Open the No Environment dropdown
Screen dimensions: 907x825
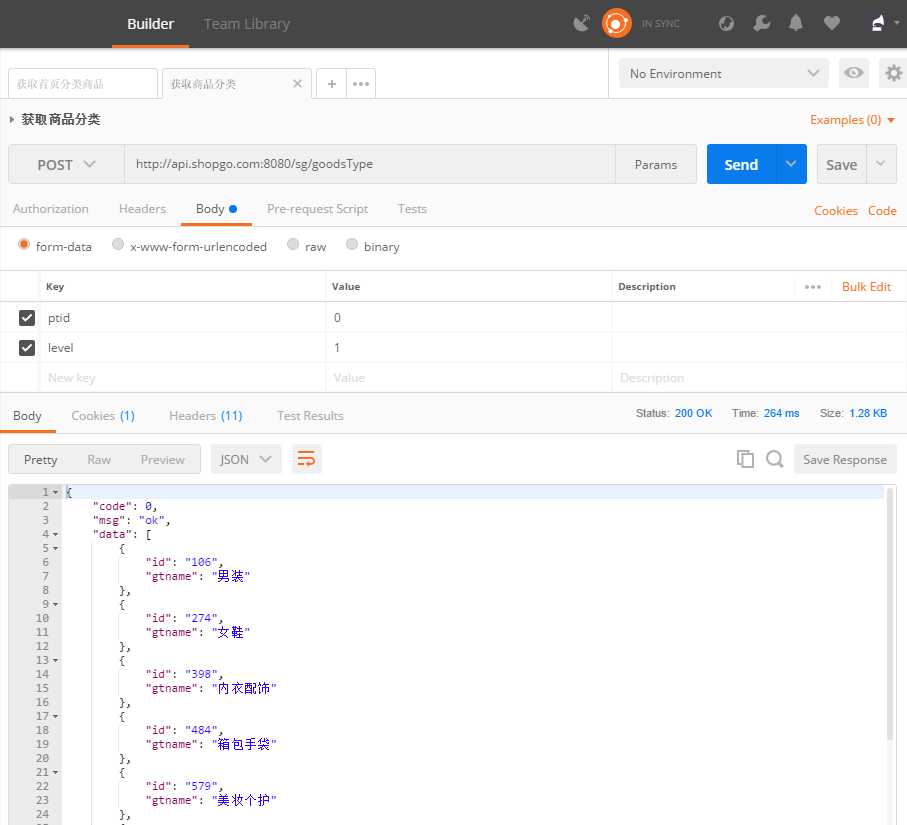pyautogui.click(x=724, y=73)
